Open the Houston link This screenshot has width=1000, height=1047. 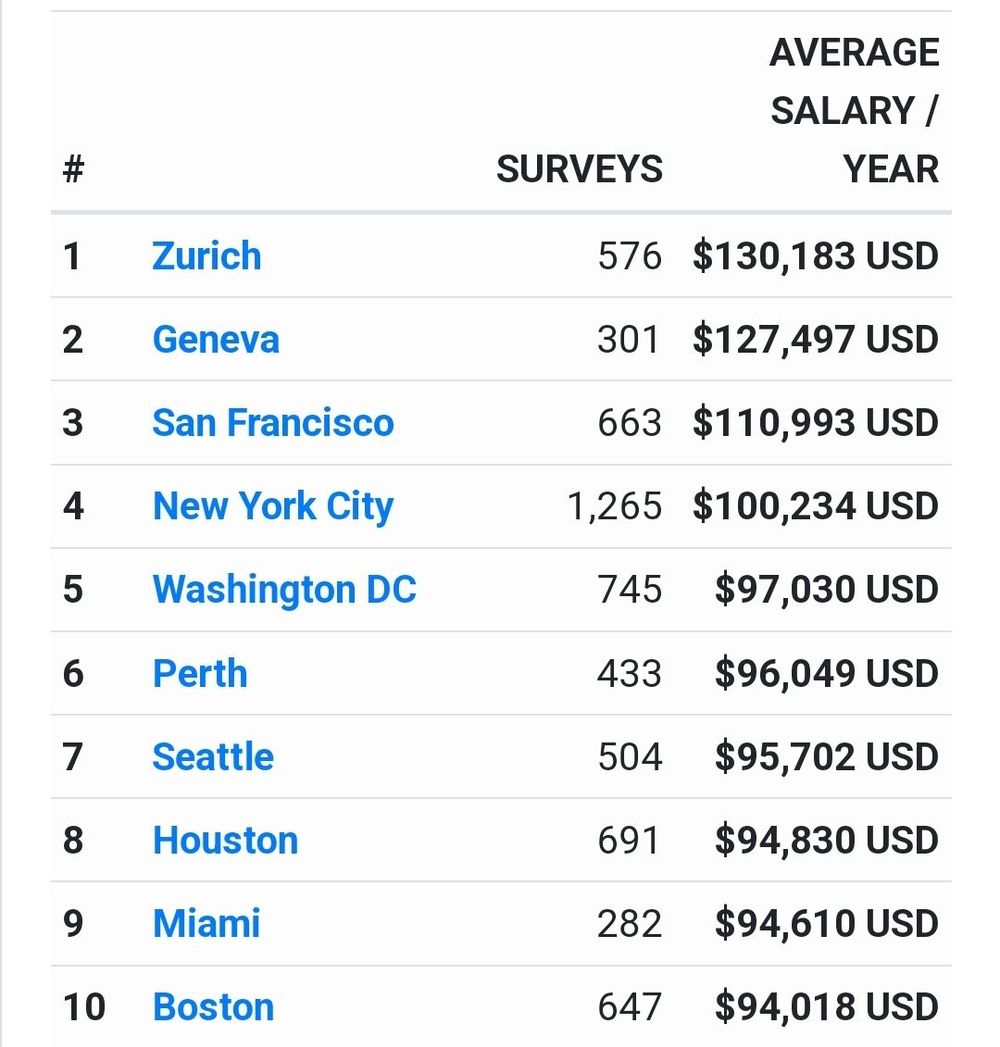tap(225, 840)
